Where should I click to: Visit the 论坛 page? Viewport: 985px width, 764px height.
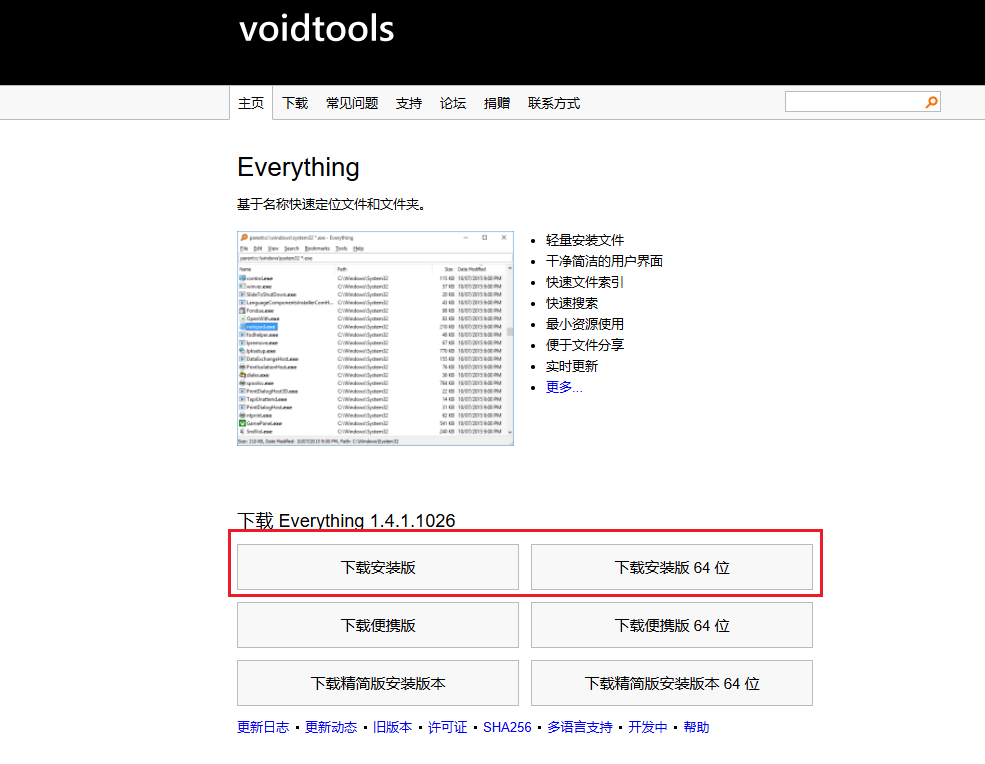pos(452,102)
